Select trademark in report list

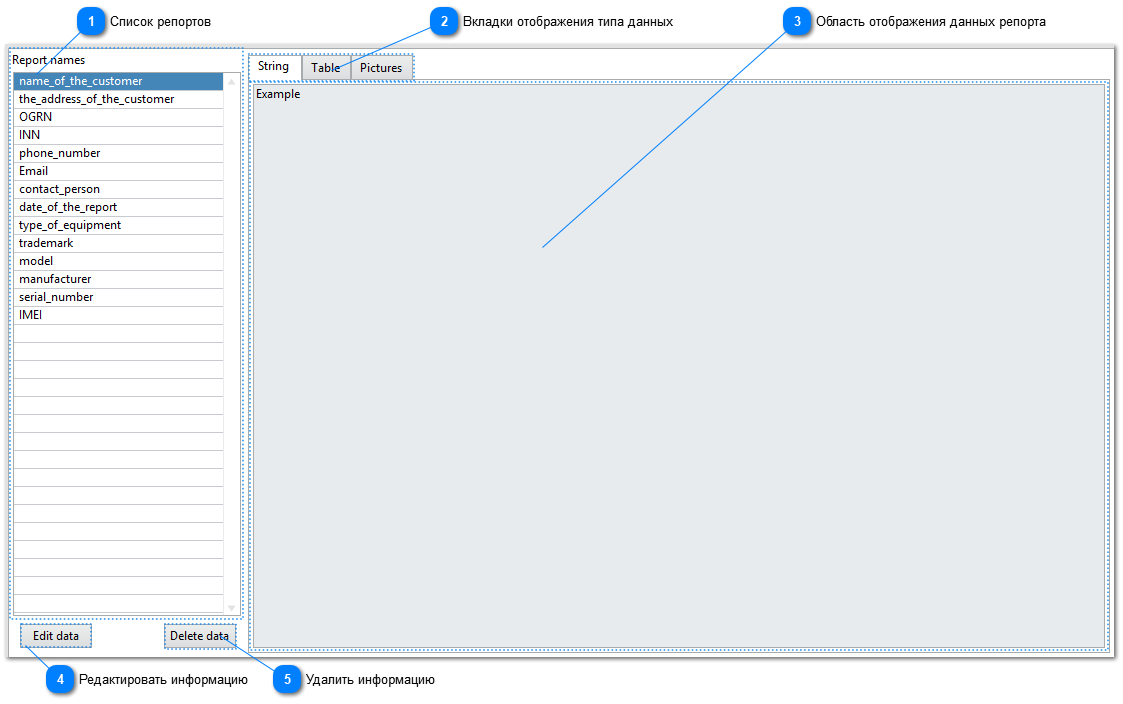tap(46, 243)
